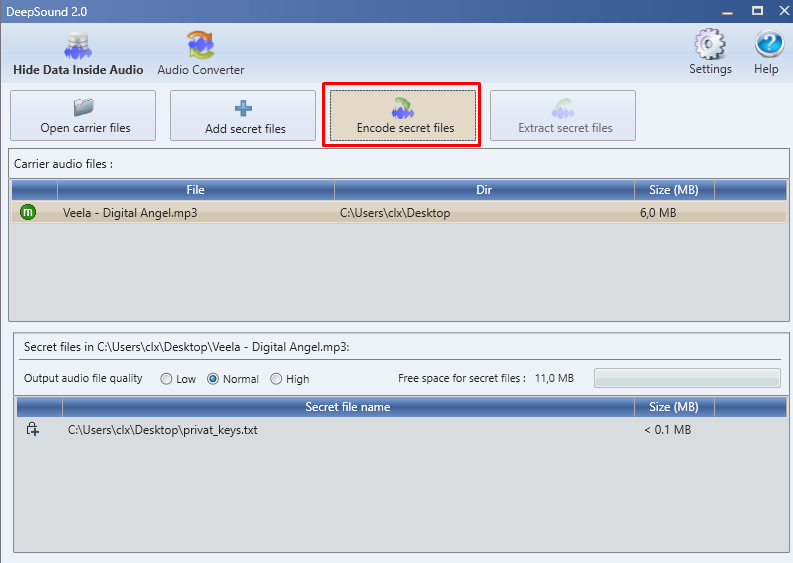The width and height of the screenshot is (793, 563).
Task: Click secret files Size (MB) column header
Action: tap(674, 407)
